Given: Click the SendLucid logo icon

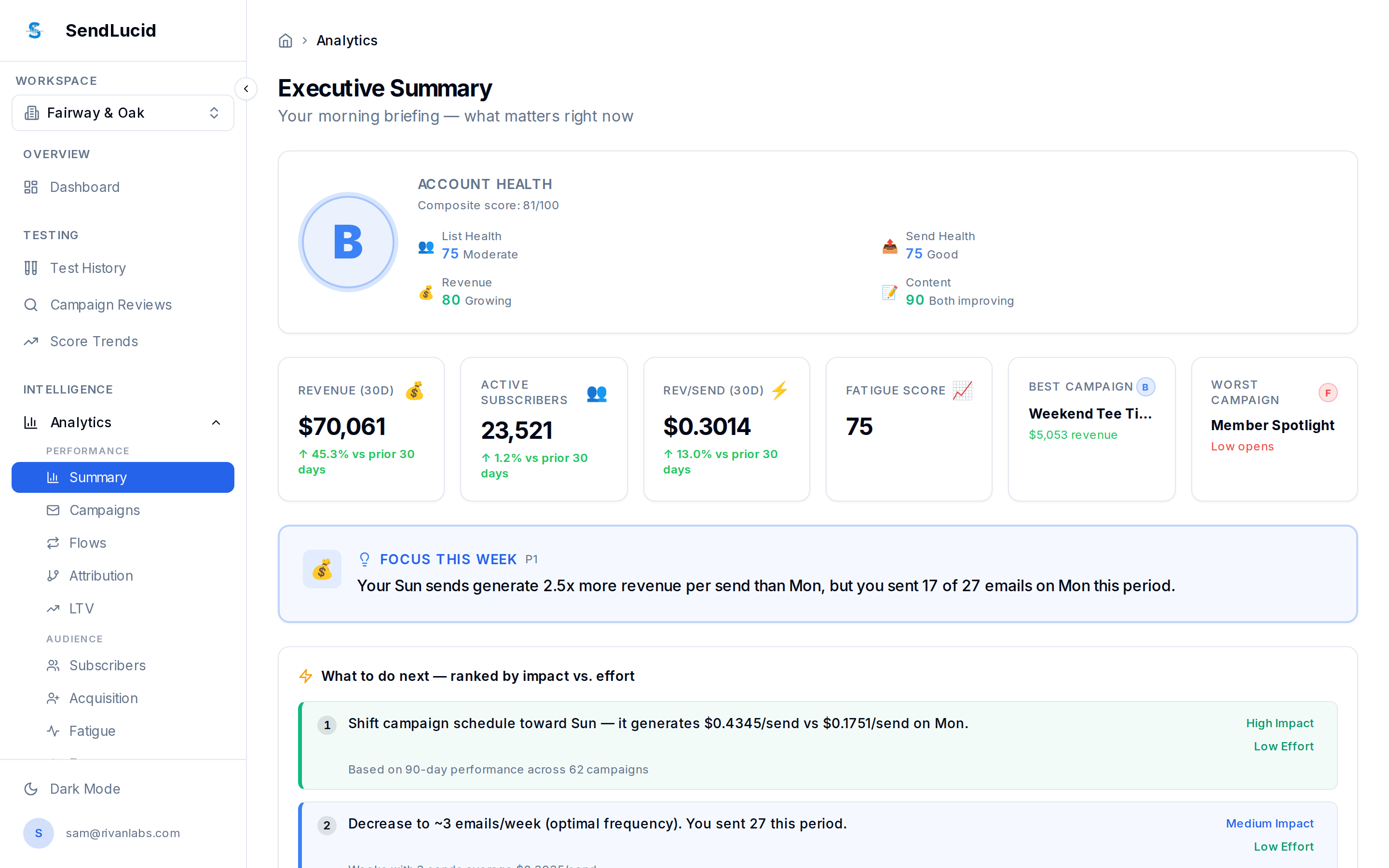Looking at the screenshot, I should coord(34,30).
